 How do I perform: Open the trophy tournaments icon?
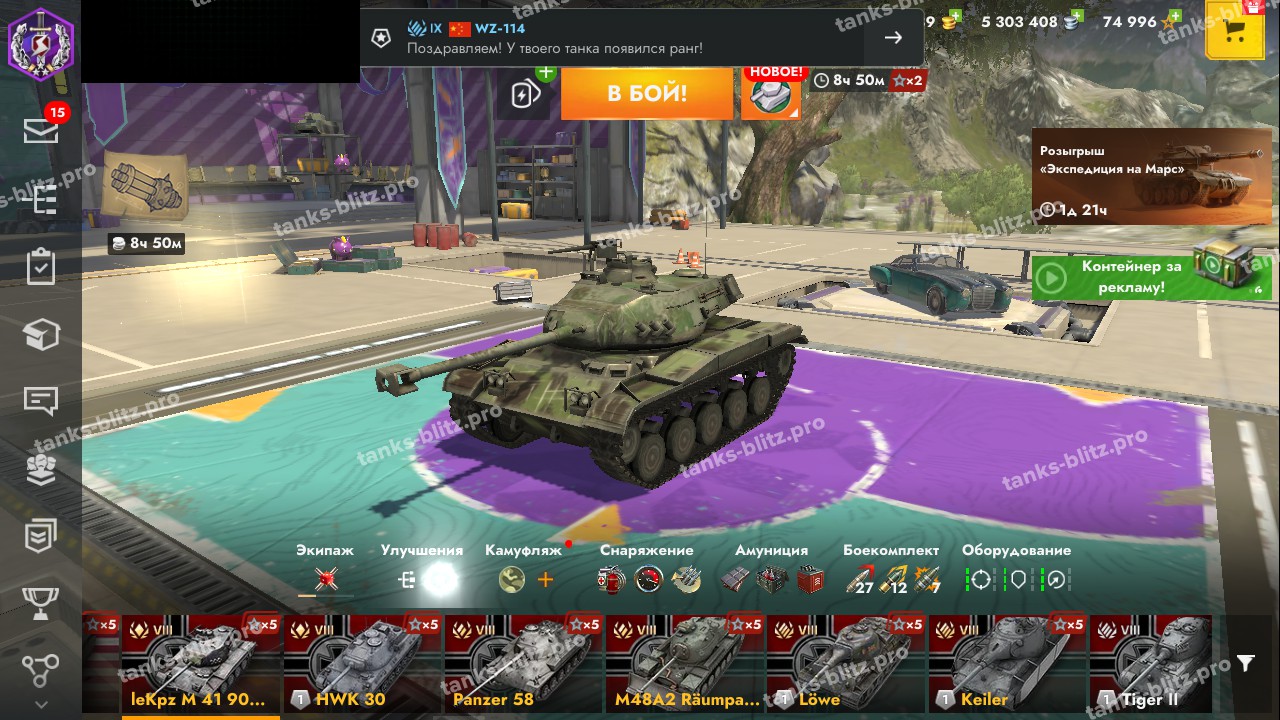[41, 603]
